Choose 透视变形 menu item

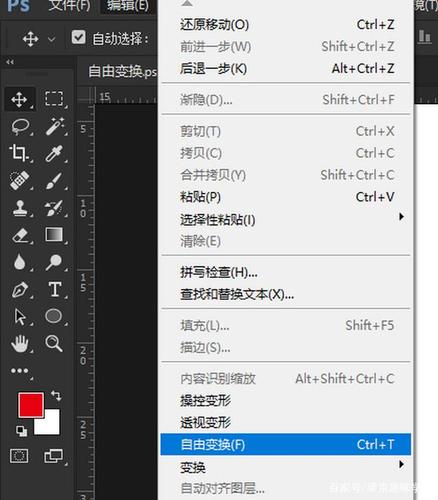tap(286, 423)
